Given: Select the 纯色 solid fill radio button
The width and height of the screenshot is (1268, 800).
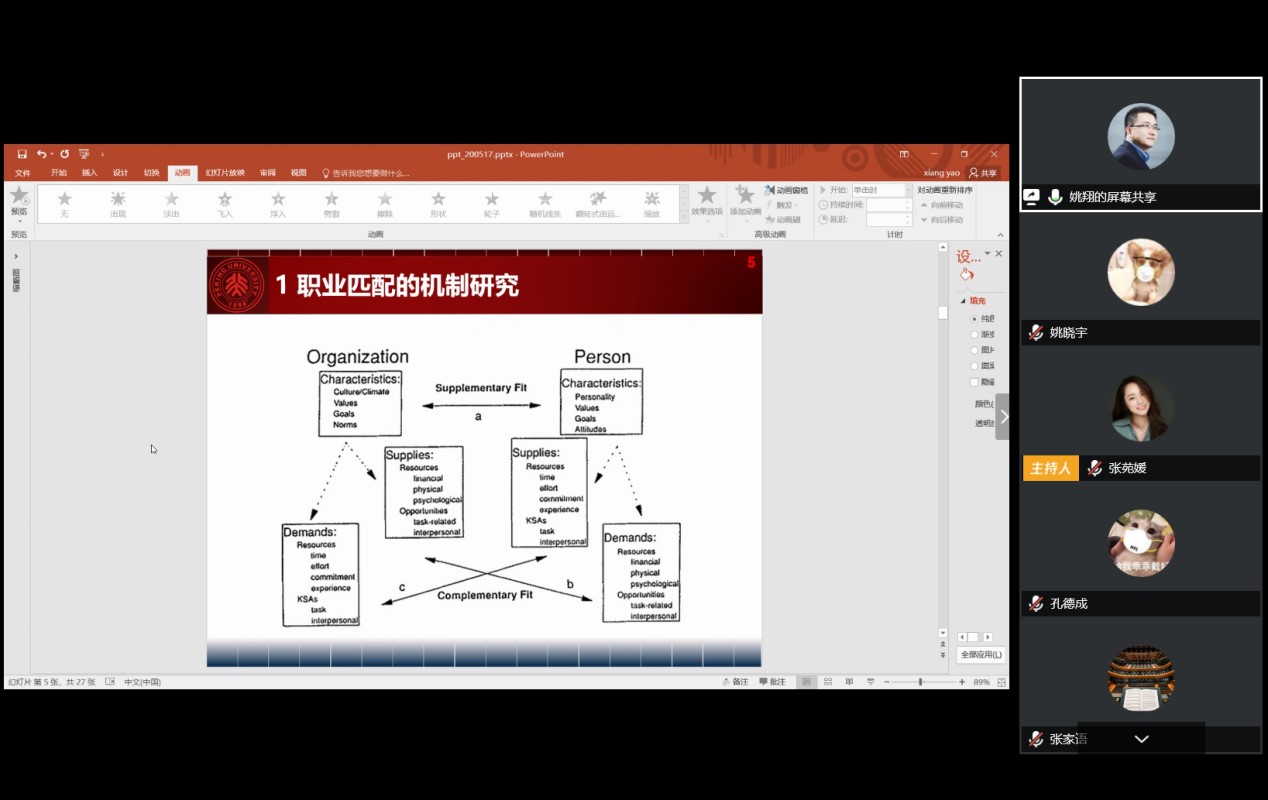Looking at the screenshot, I should tap(974, 319).
